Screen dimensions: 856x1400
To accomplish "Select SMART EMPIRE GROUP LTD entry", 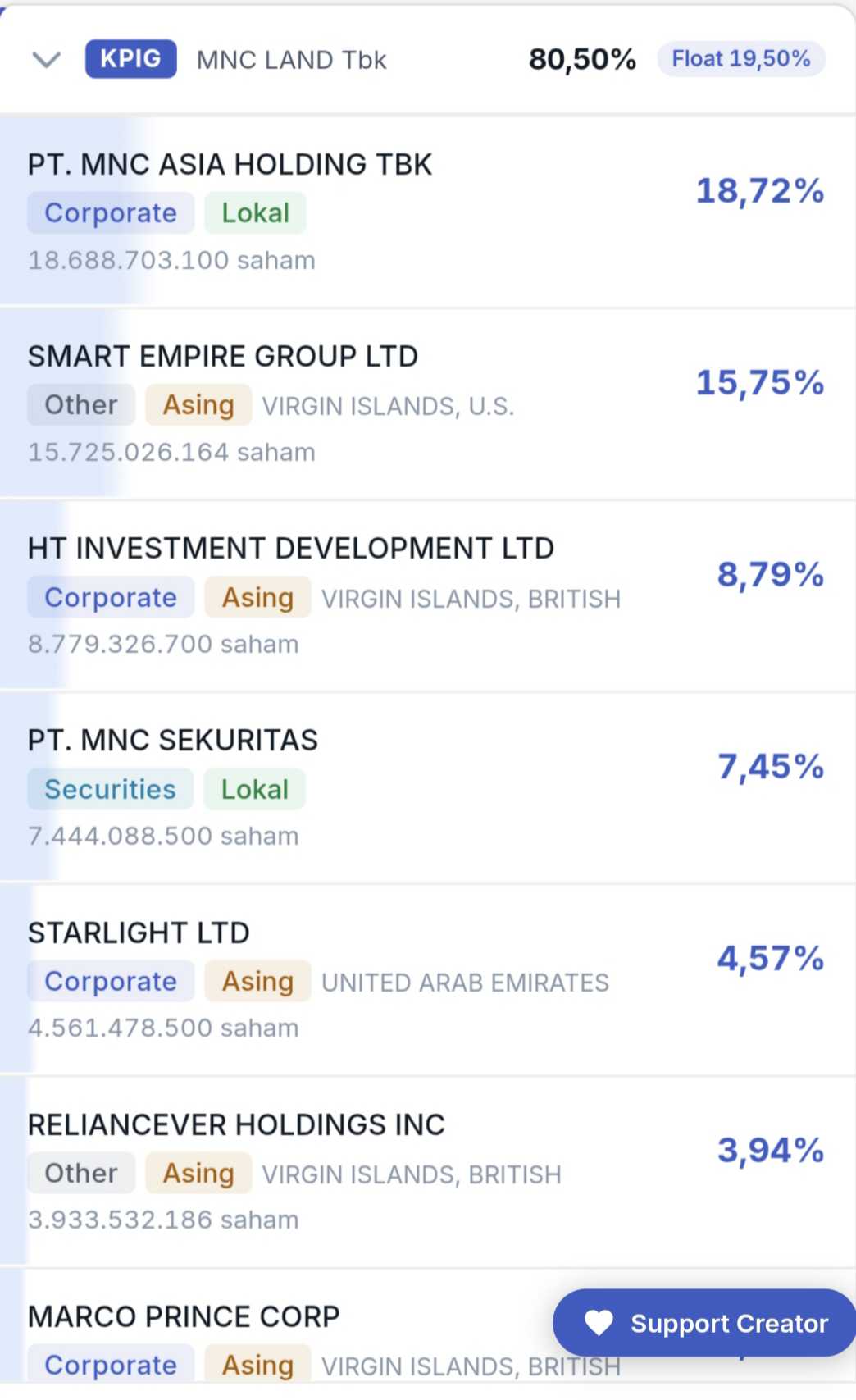I will pos(222,357).
